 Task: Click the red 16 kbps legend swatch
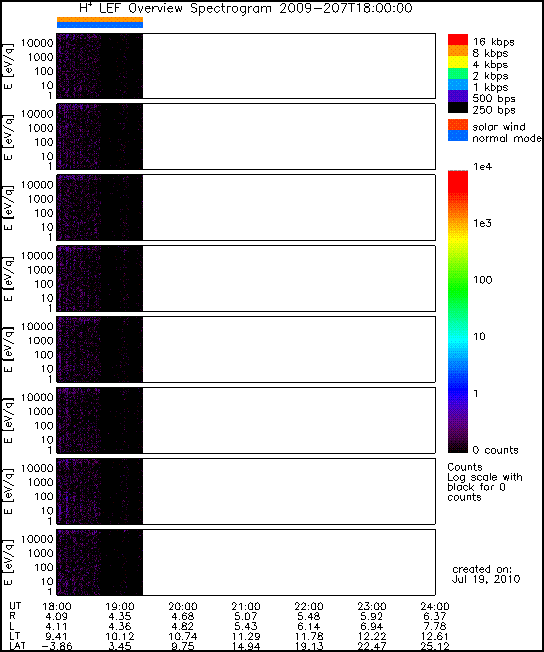457,40
